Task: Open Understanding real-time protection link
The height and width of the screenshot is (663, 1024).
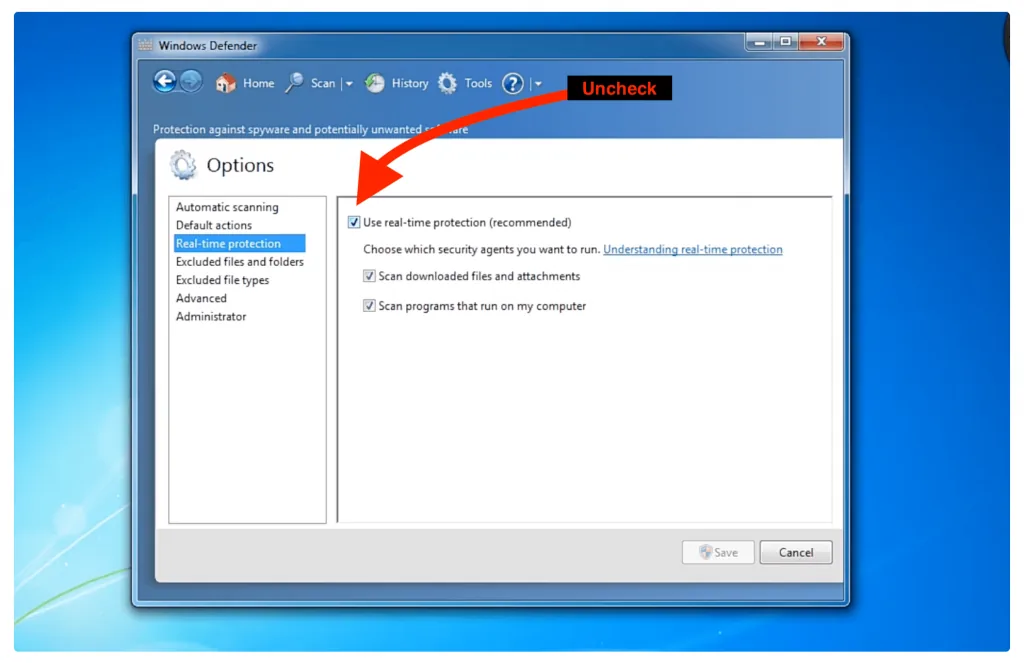Action: click(692, 250)
